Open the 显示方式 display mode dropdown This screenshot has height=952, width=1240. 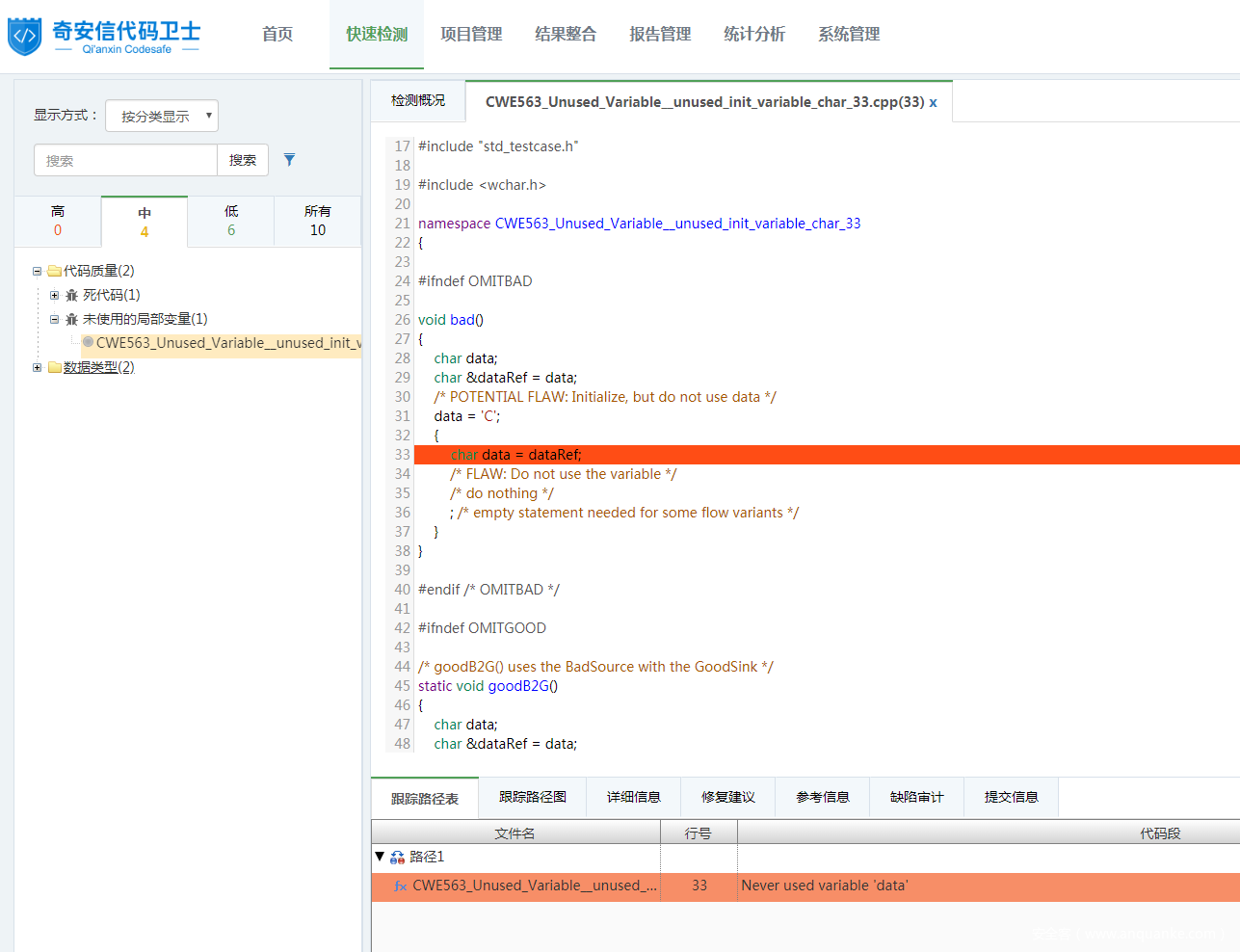click(162, 116)
